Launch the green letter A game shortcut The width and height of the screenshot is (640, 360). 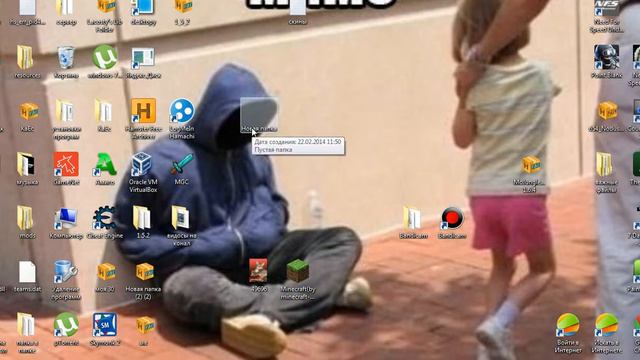105,168
